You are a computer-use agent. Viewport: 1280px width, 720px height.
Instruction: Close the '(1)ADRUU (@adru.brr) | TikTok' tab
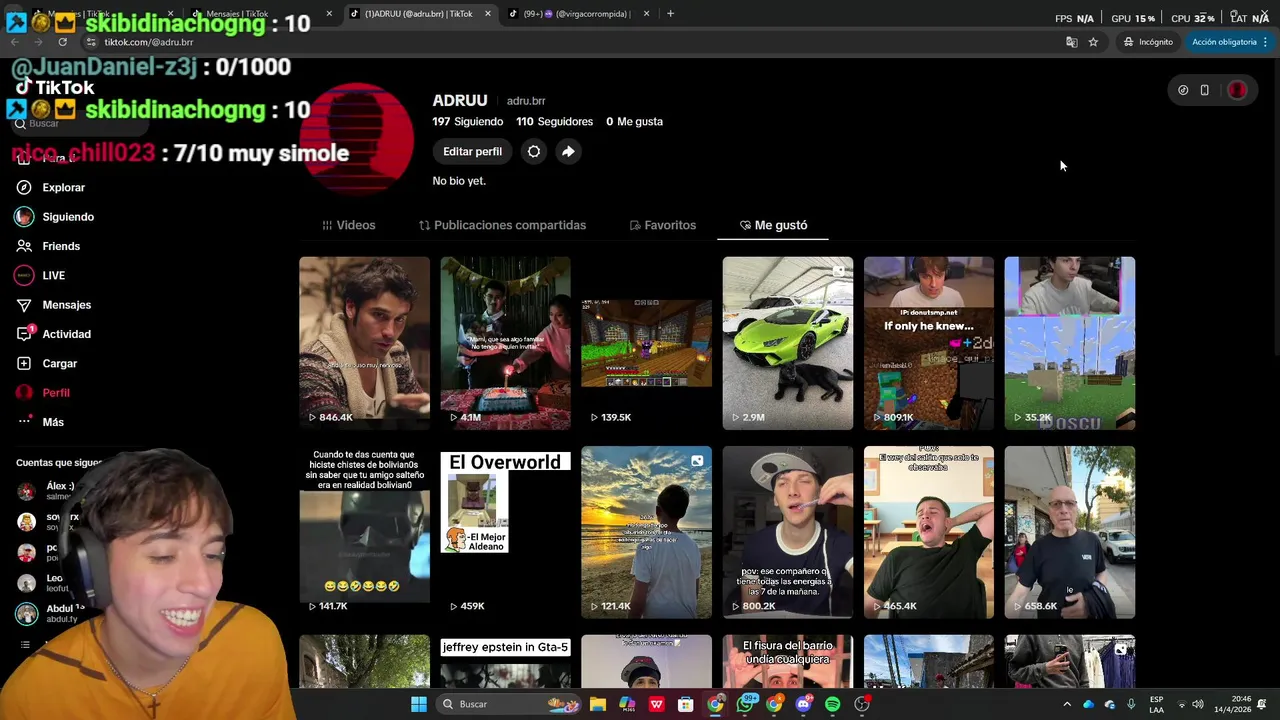[x=488, y=14]
